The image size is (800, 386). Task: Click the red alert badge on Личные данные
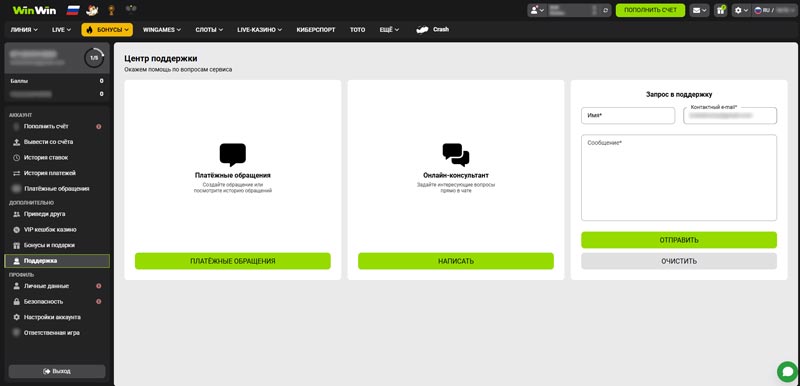[98, 286]
